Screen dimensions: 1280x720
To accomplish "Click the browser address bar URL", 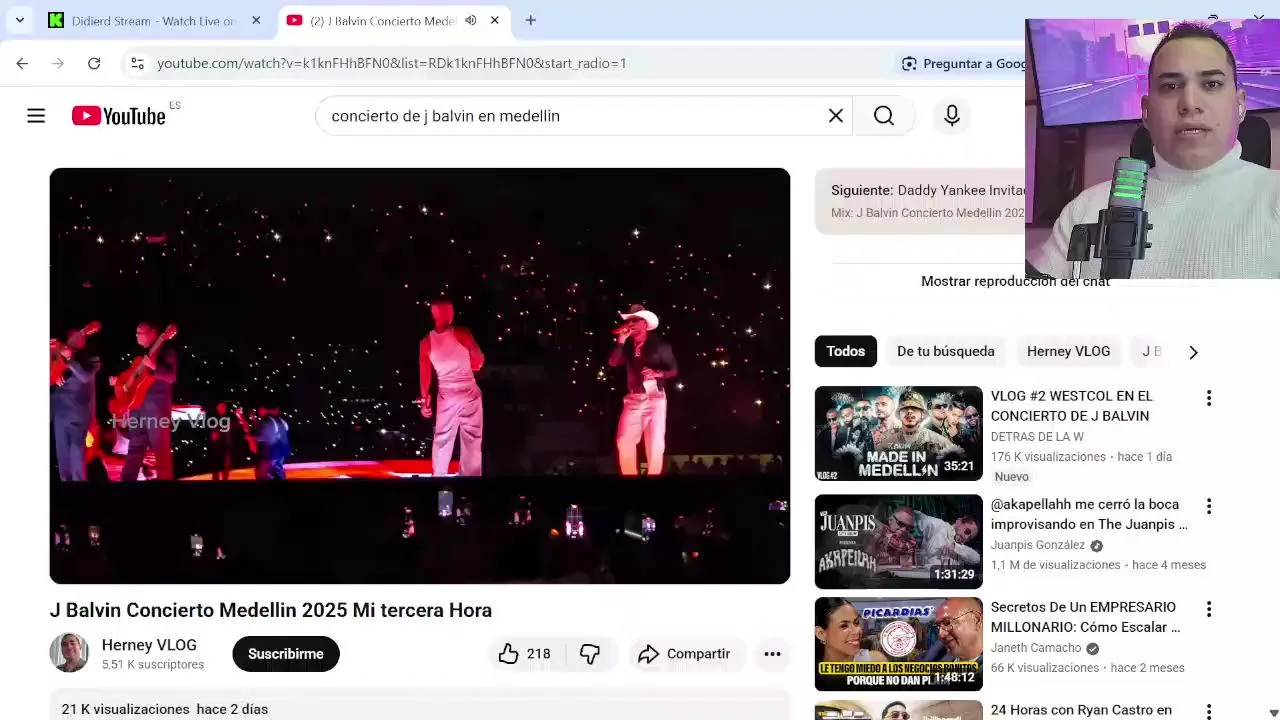I will [x=392, y=63].
